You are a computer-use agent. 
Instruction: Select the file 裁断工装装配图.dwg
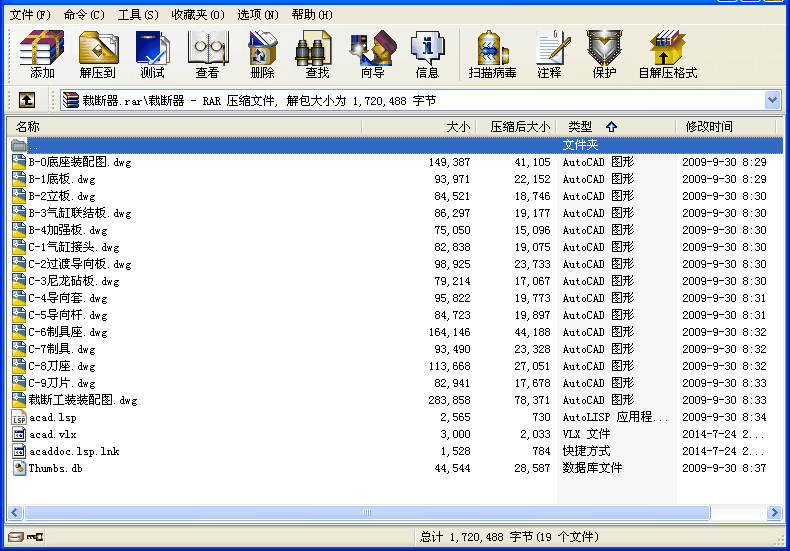(x=82, y=400)
